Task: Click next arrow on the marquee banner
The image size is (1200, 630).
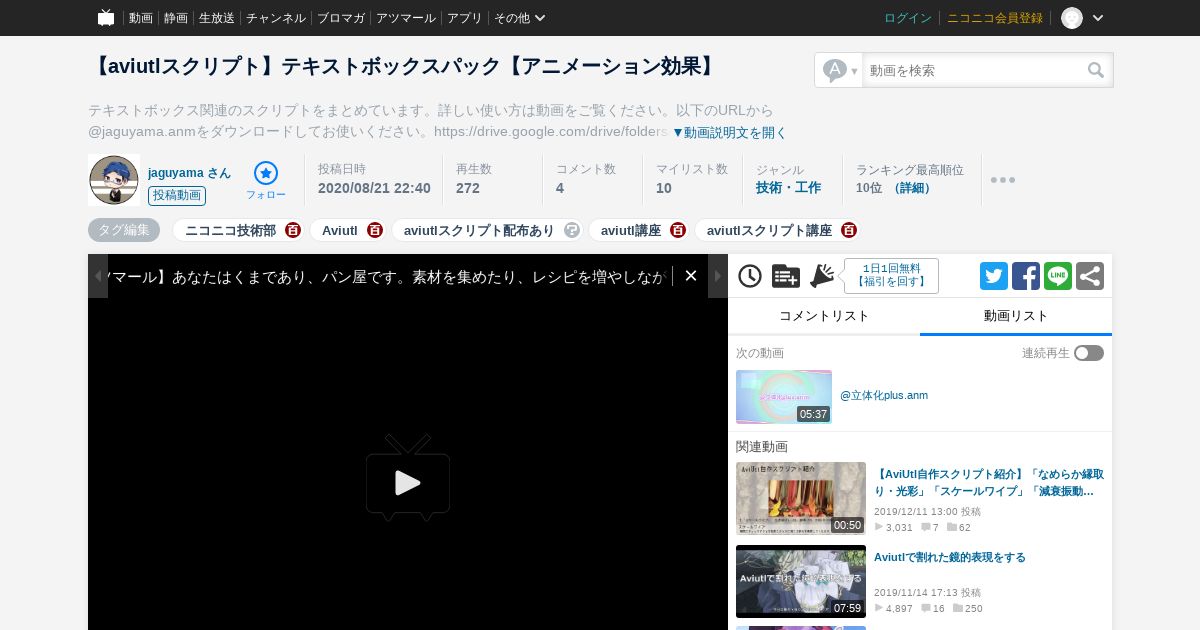Action: (x=718, y=276)
